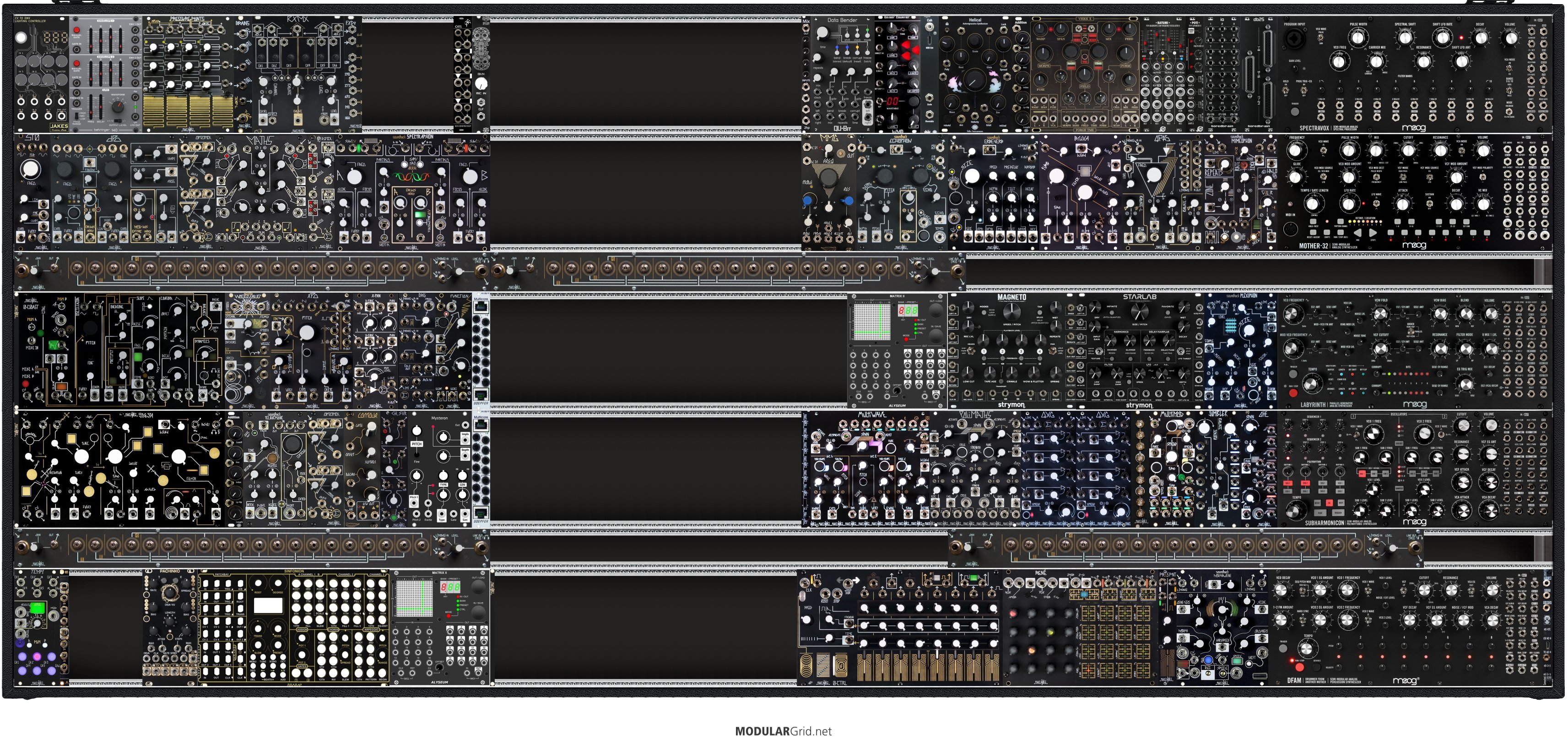Click the left KB arrow on Mother-32
The image size is (1568, 741).
point(1357,233)
